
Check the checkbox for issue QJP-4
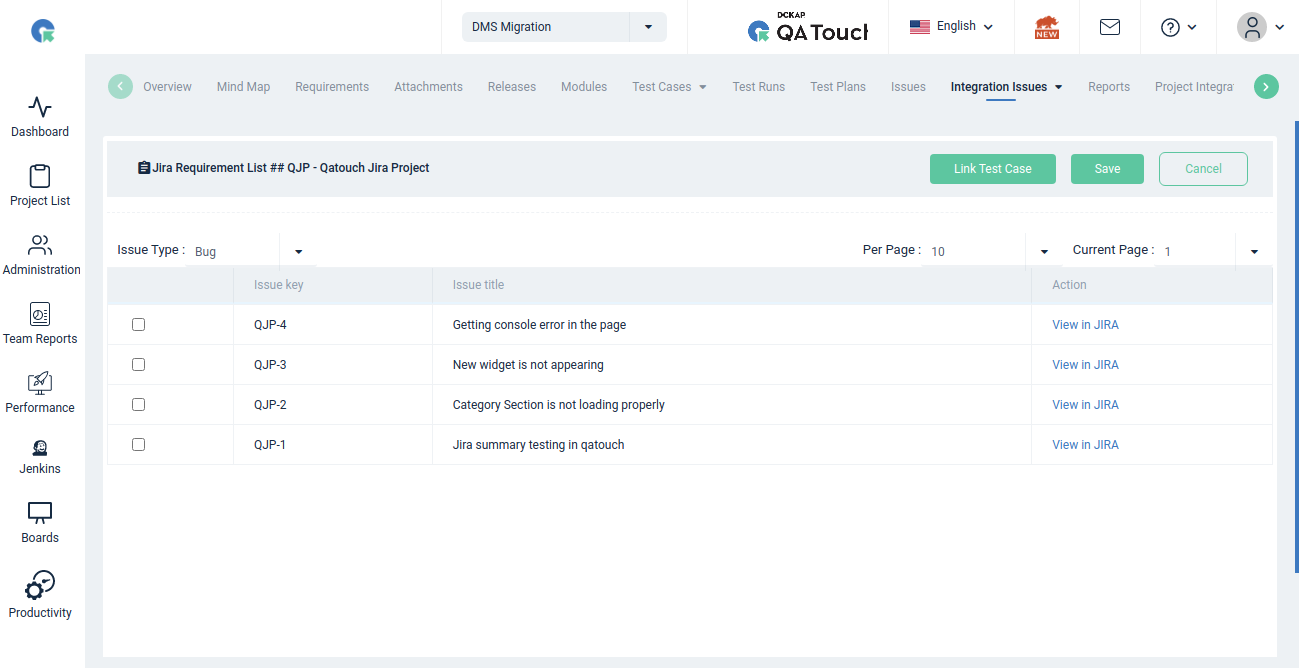click(x=138, y=324)
